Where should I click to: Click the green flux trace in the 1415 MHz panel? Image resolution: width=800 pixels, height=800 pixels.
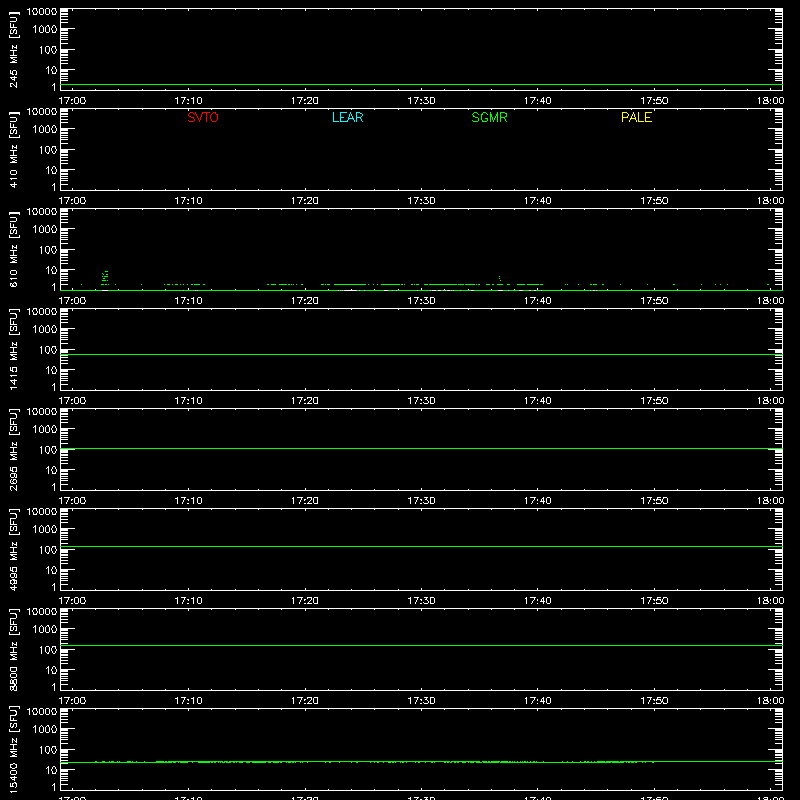coord(421,354)
